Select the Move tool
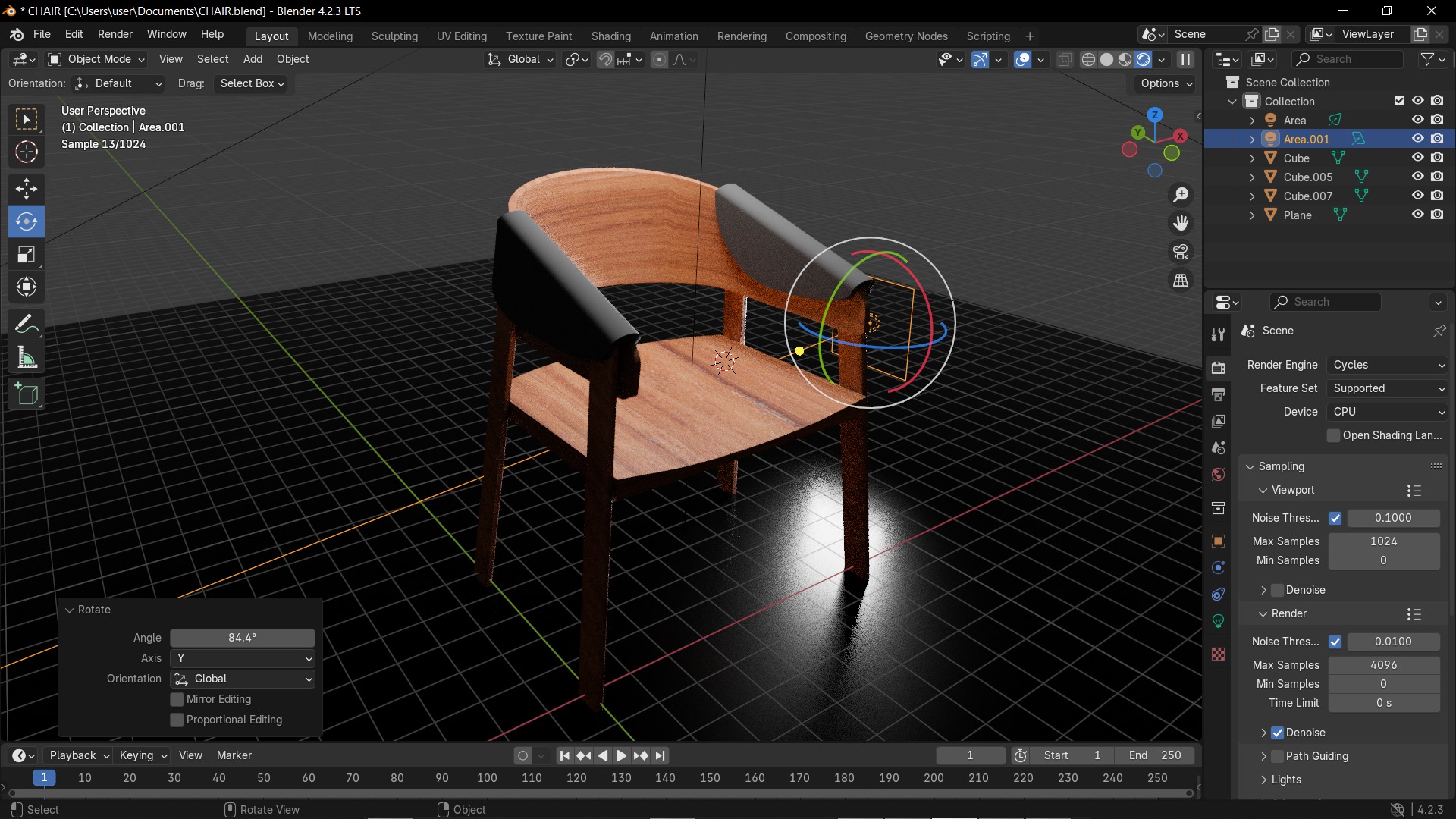 click(x=27, y=188)
